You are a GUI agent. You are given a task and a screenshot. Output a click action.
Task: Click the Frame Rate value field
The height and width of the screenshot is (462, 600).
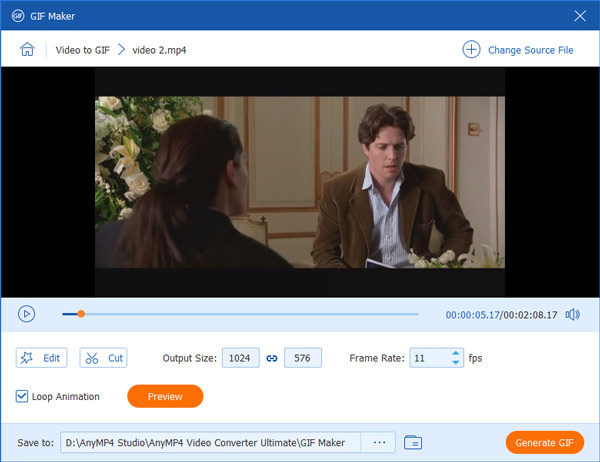pos(430,358)
